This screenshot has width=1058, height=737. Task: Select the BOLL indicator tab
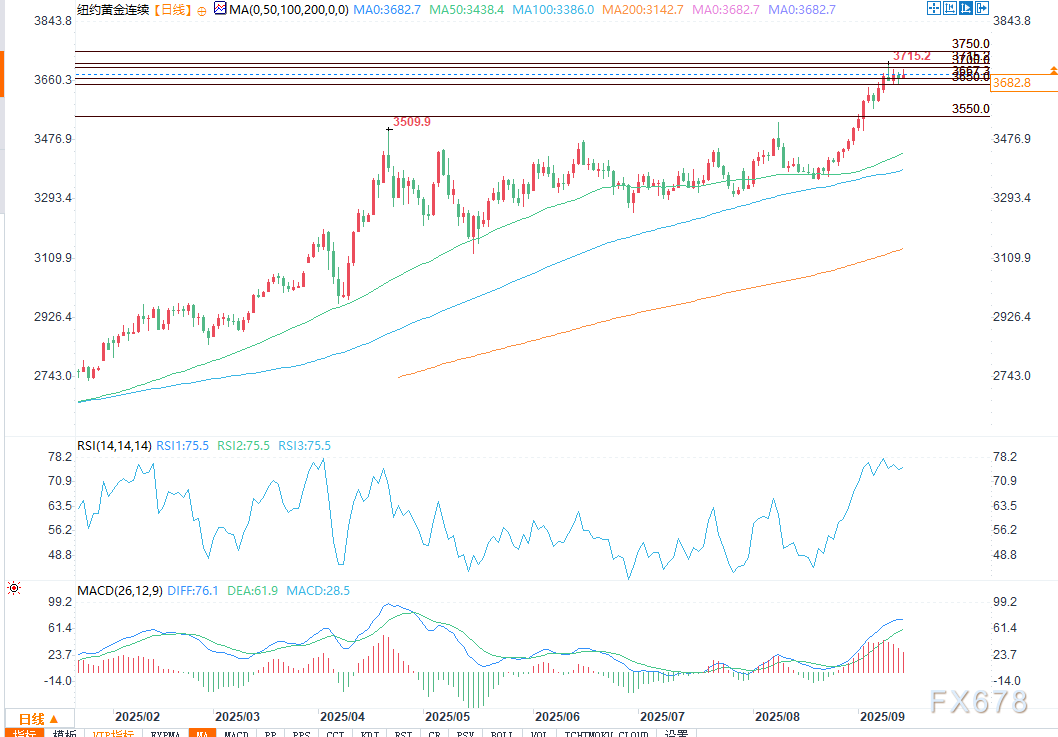tap(503, 735)
